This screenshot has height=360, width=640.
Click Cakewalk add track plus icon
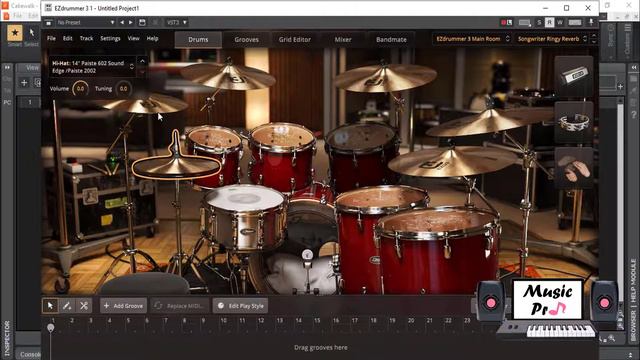coord(24,83)
